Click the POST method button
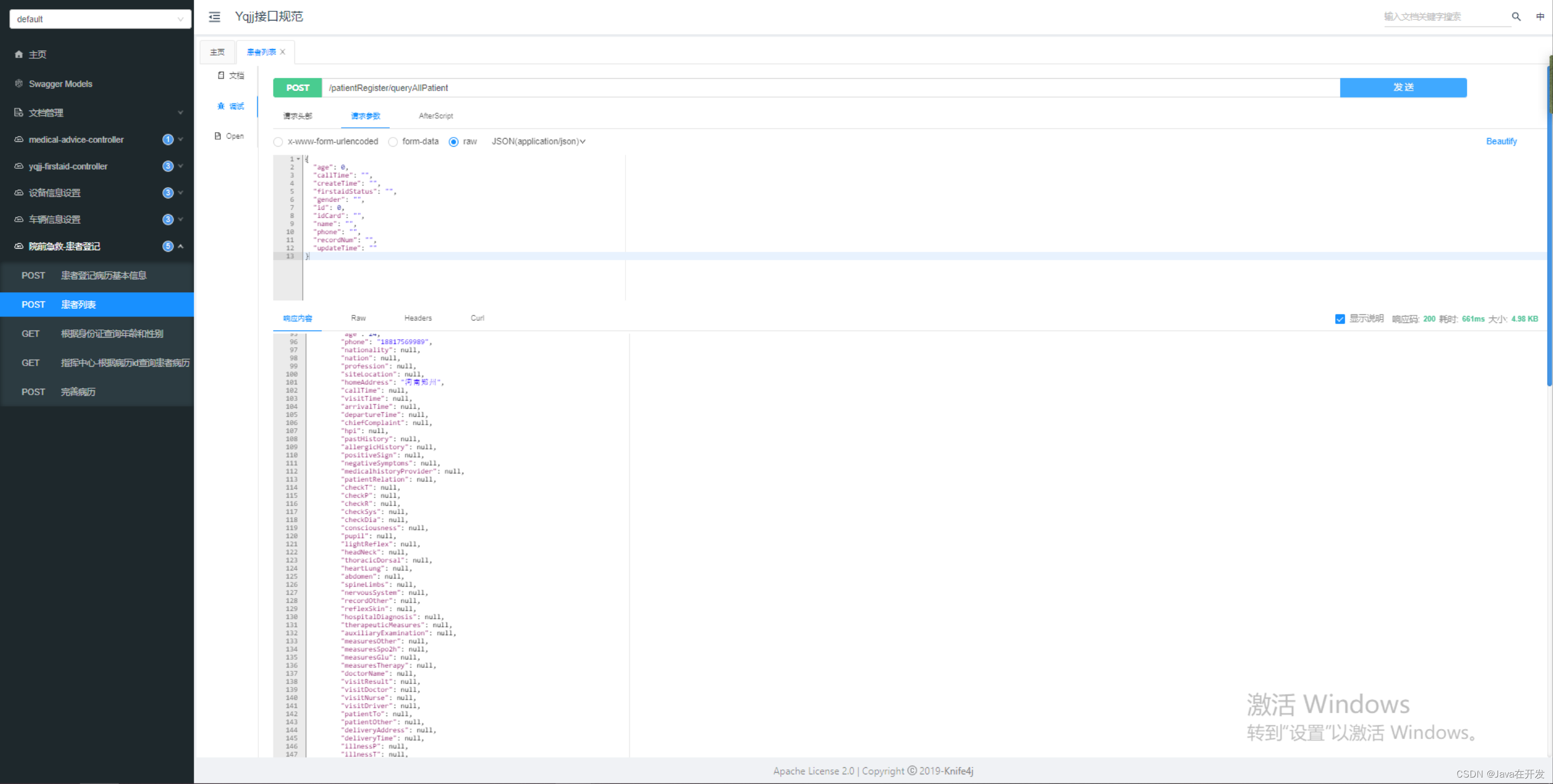Viewport: 1553px width, 784px height. coord(297,88)
